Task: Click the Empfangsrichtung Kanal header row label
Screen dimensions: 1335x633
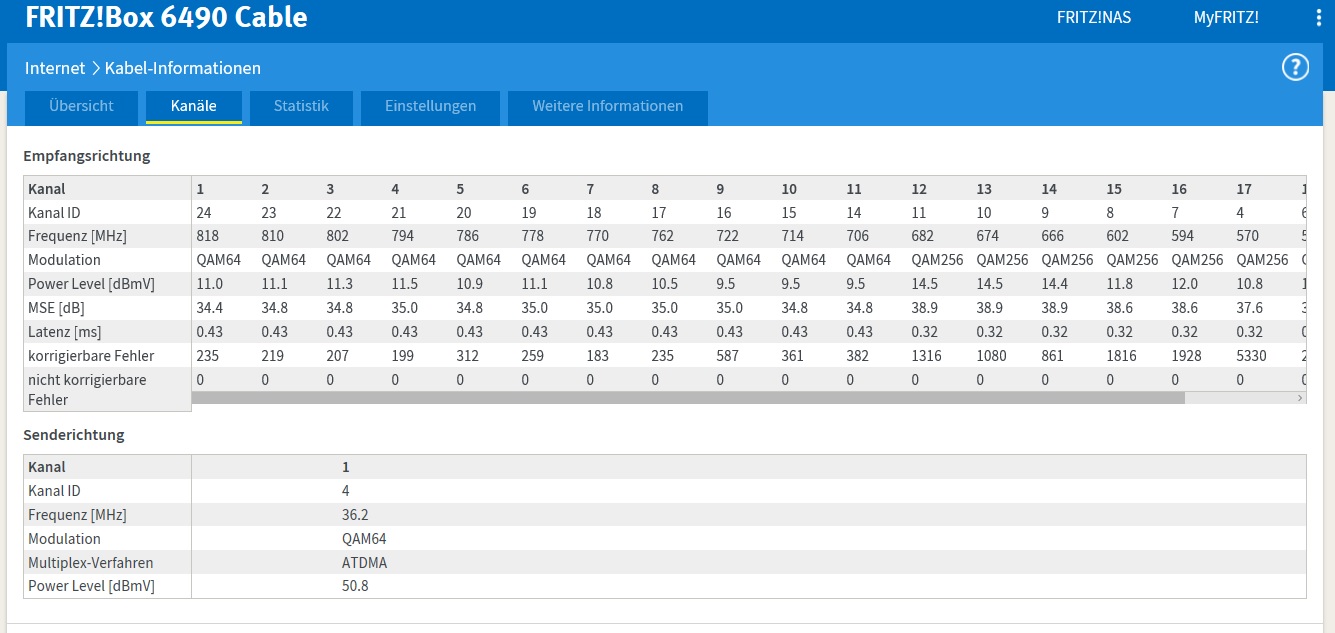Action: [46, 189]
